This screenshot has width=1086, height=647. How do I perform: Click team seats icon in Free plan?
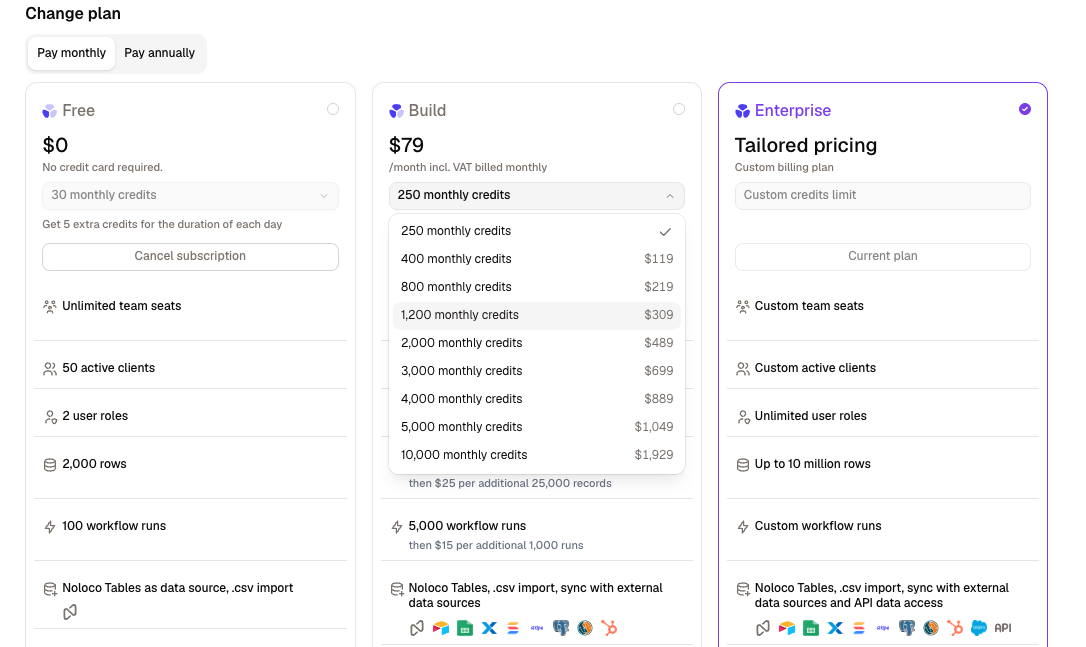tap(50, 306)
